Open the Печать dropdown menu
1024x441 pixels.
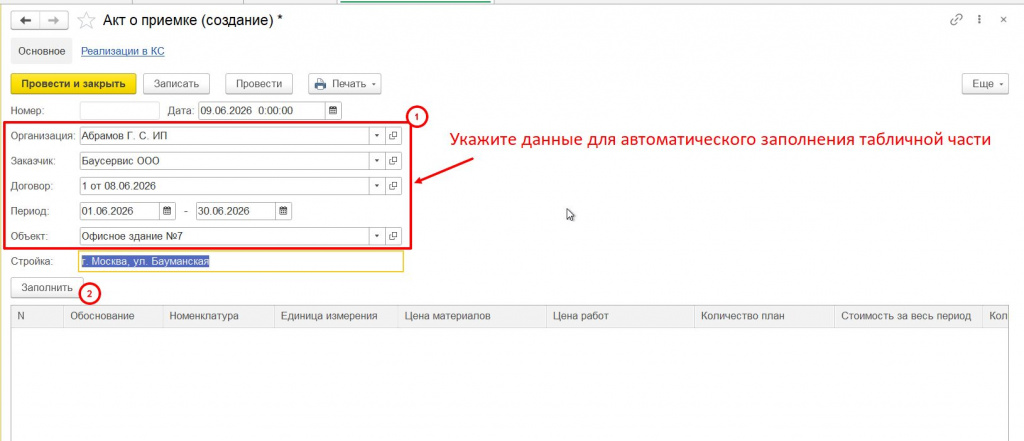click(x=345, y=84)
